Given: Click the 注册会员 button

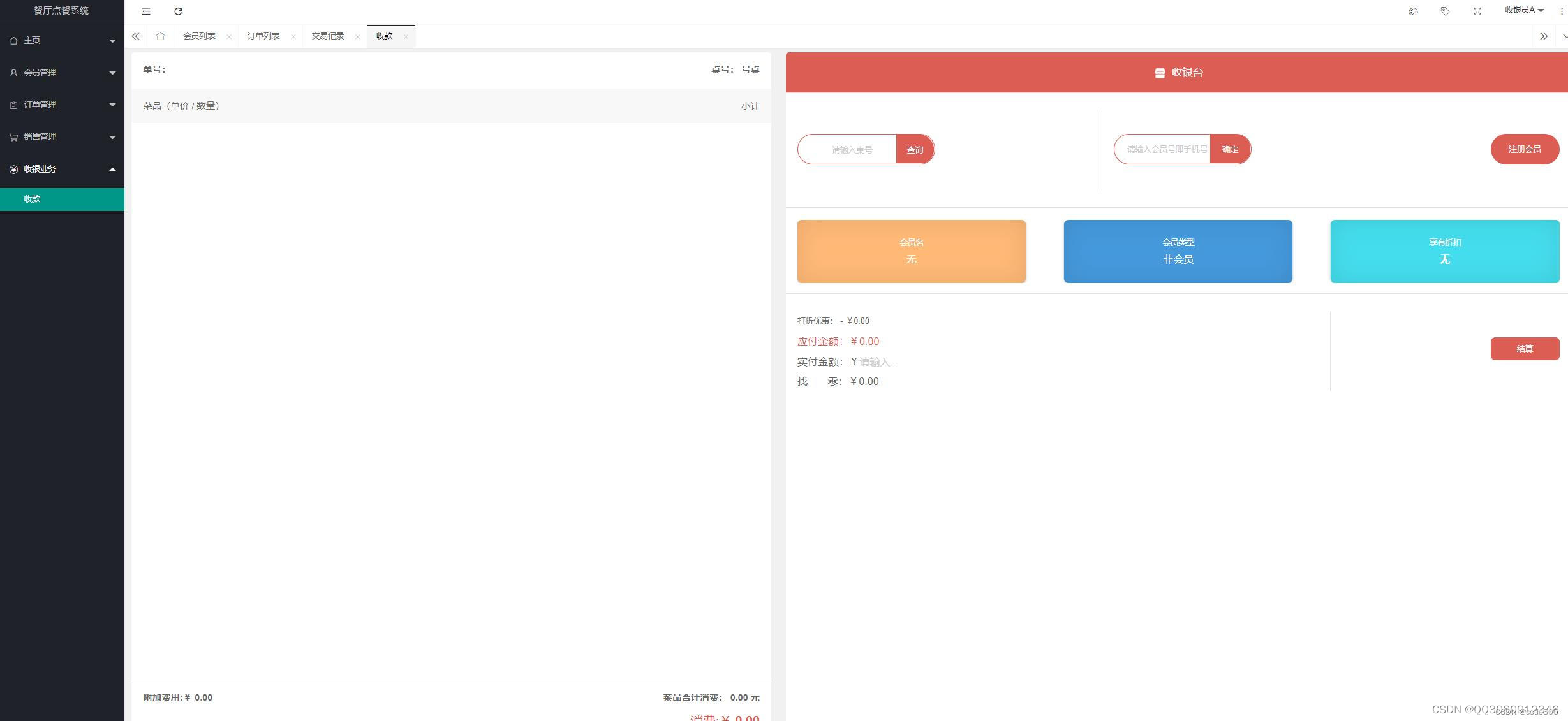Looking at the screenshot, I should click(x=1524, y=149).
